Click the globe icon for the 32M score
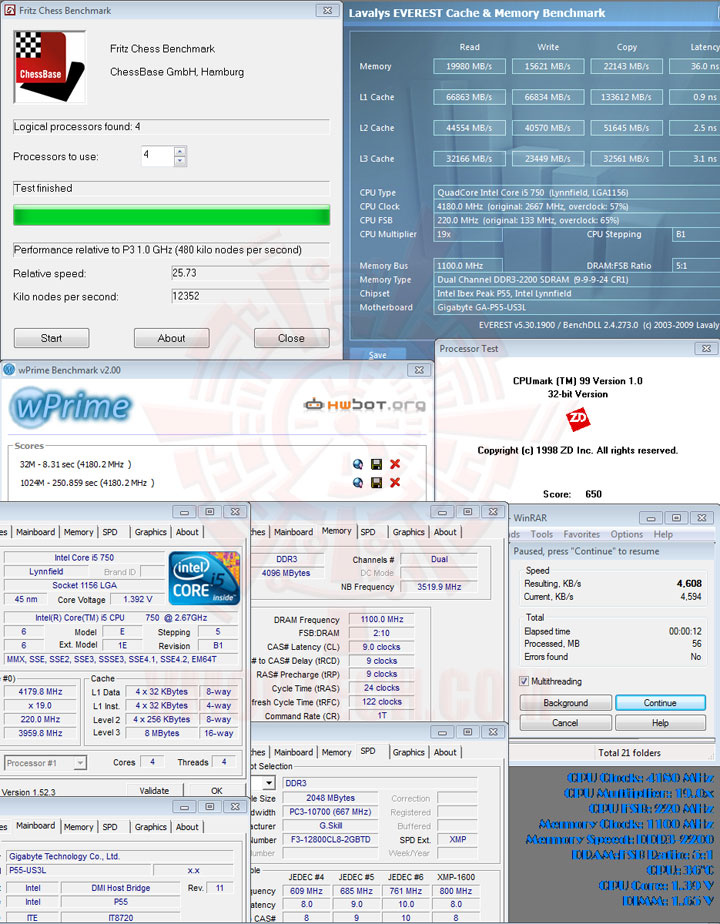The image size is (720, 924). pos(358,464)
